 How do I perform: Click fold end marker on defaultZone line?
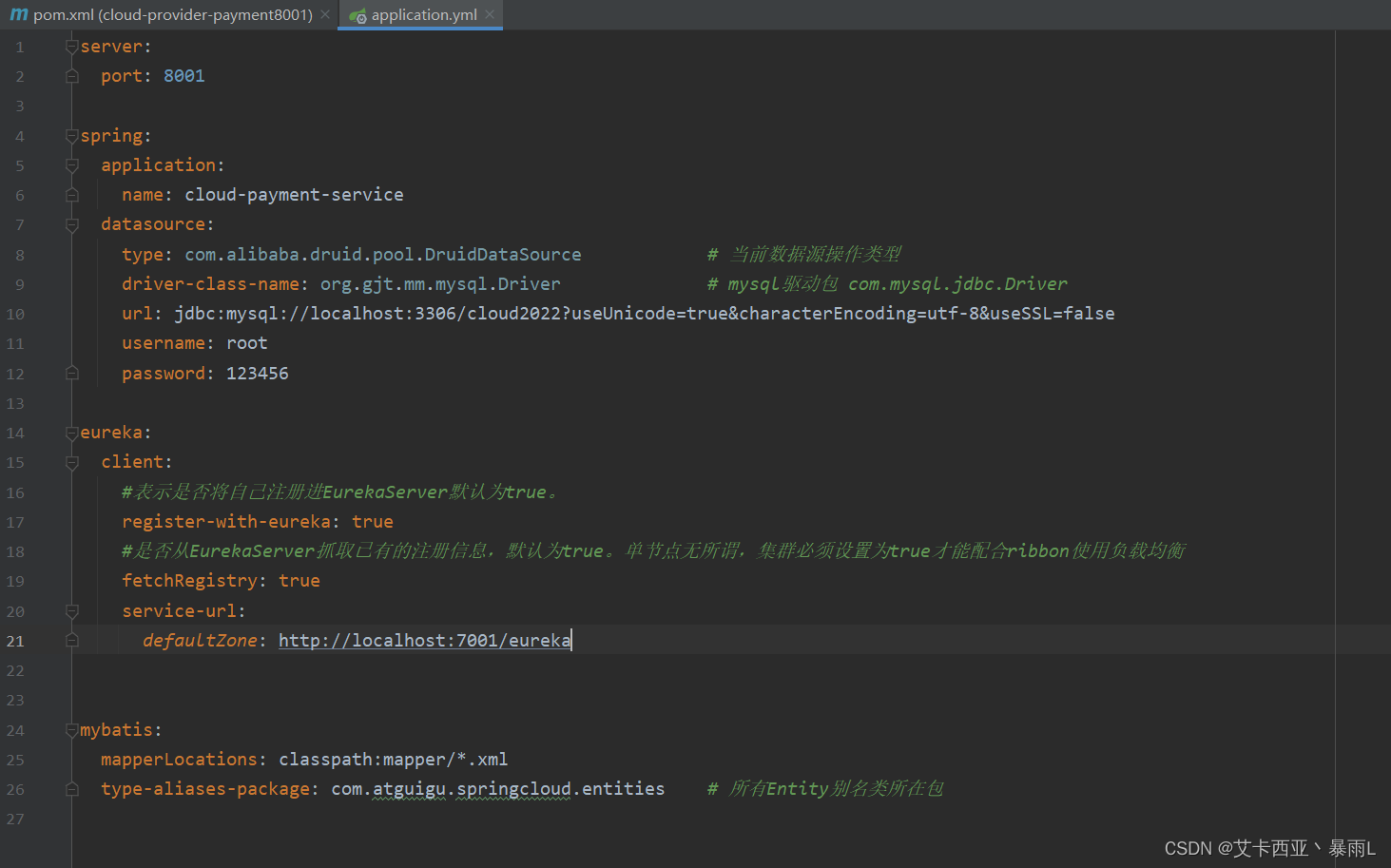71,640
